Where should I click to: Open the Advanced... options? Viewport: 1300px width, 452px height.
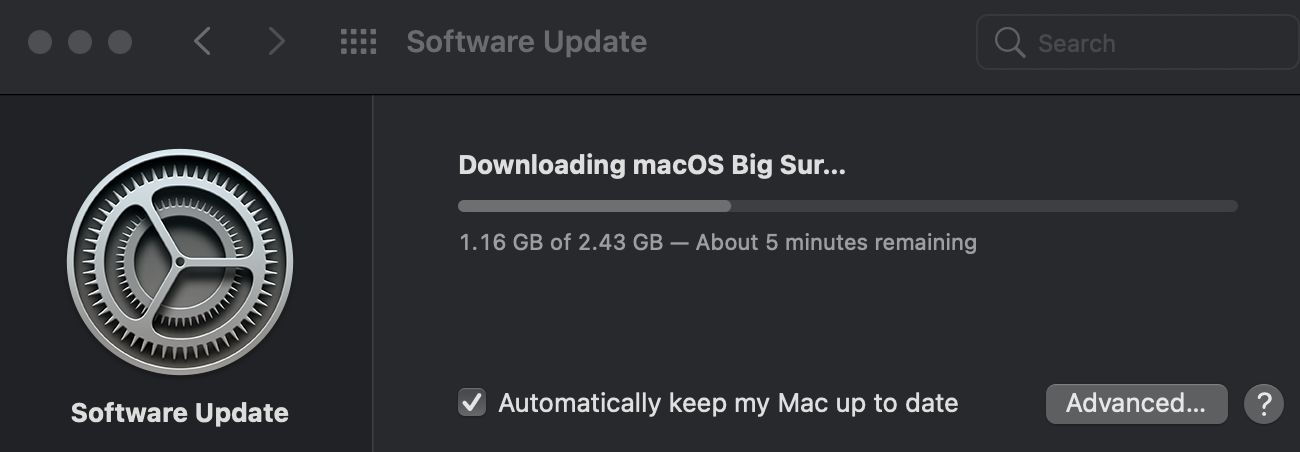click(1136, 404)
